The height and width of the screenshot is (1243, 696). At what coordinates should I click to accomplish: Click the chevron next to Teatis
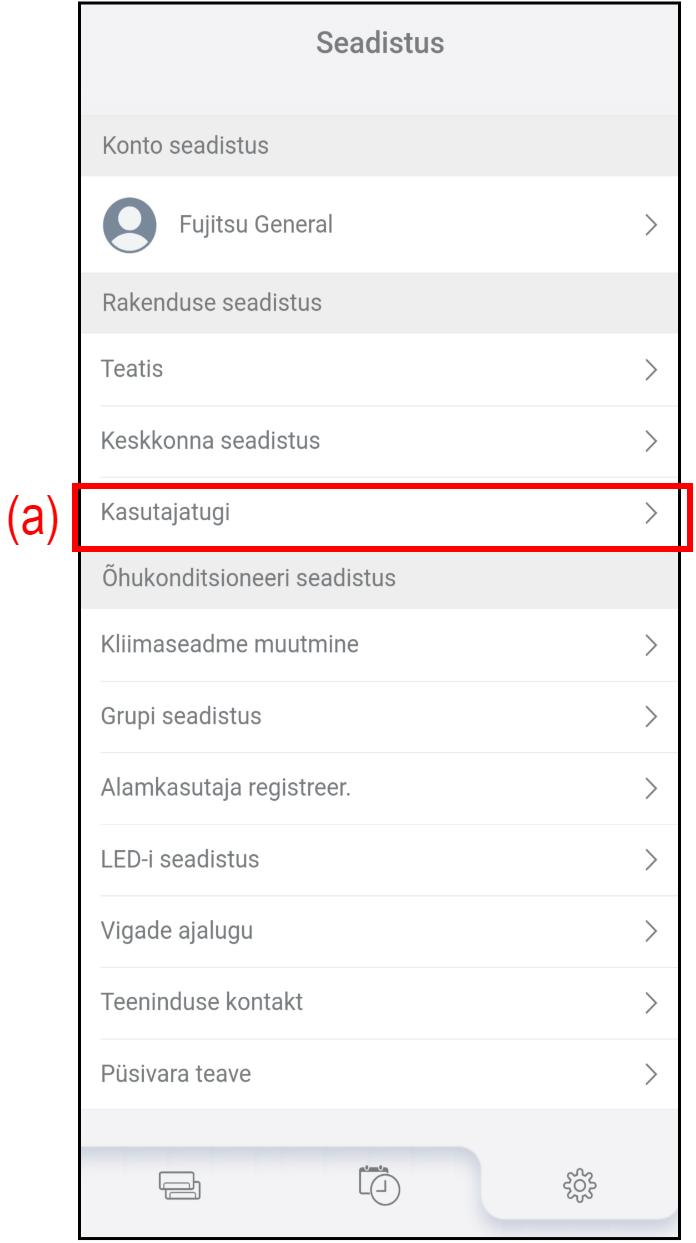[651, 370]
